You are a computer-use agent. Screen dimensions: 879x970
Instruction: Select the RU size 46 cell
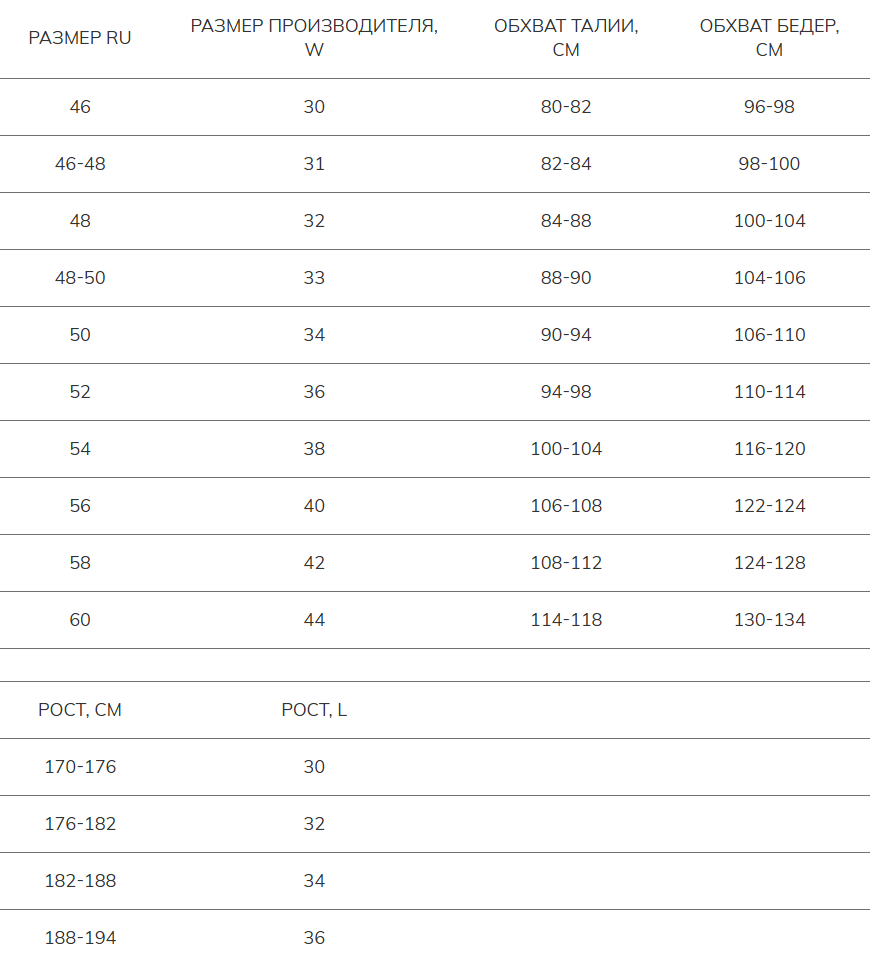[80, 107]
